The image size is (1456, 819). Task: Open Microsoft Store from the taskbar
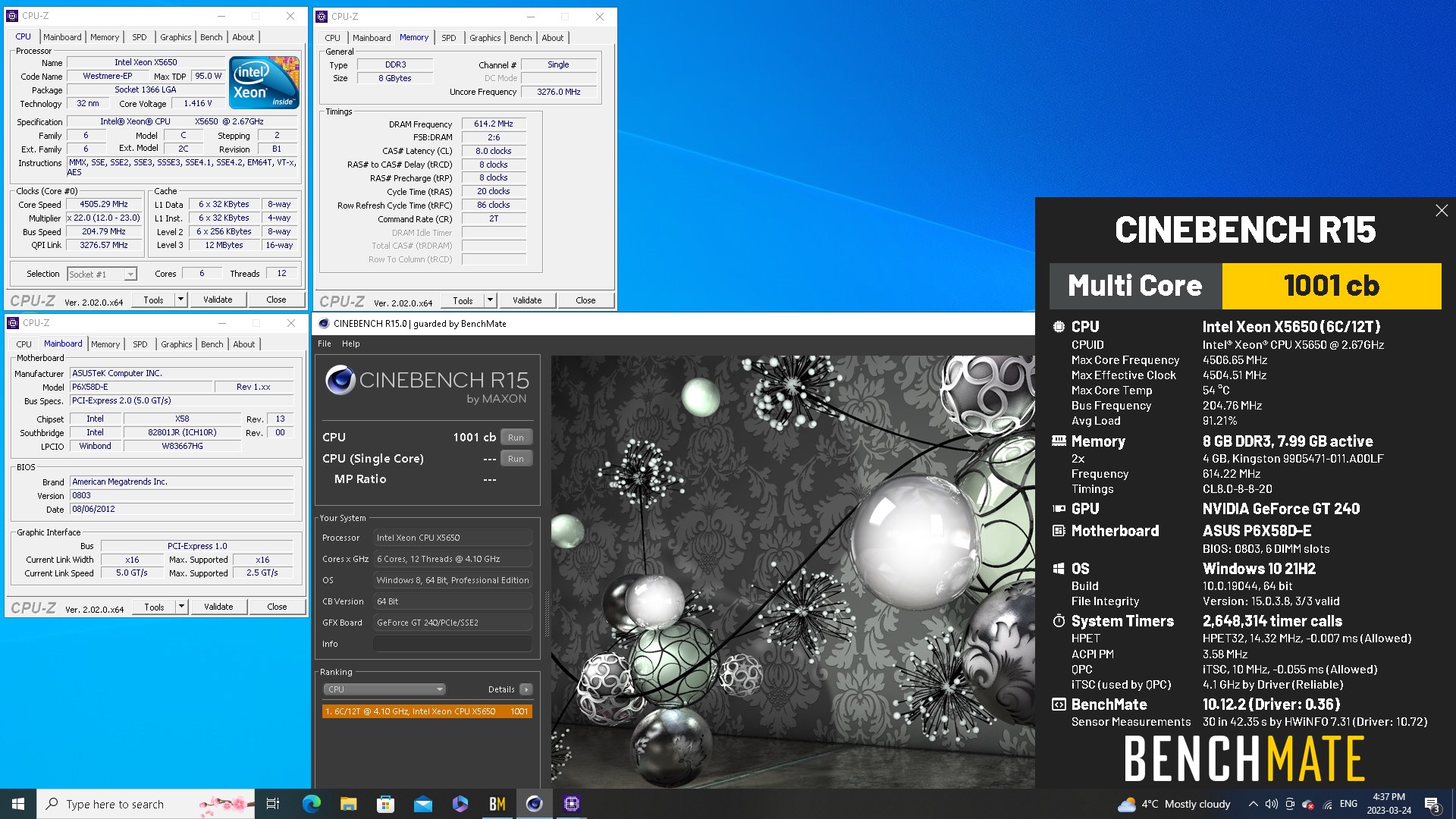tap(385, 804)
